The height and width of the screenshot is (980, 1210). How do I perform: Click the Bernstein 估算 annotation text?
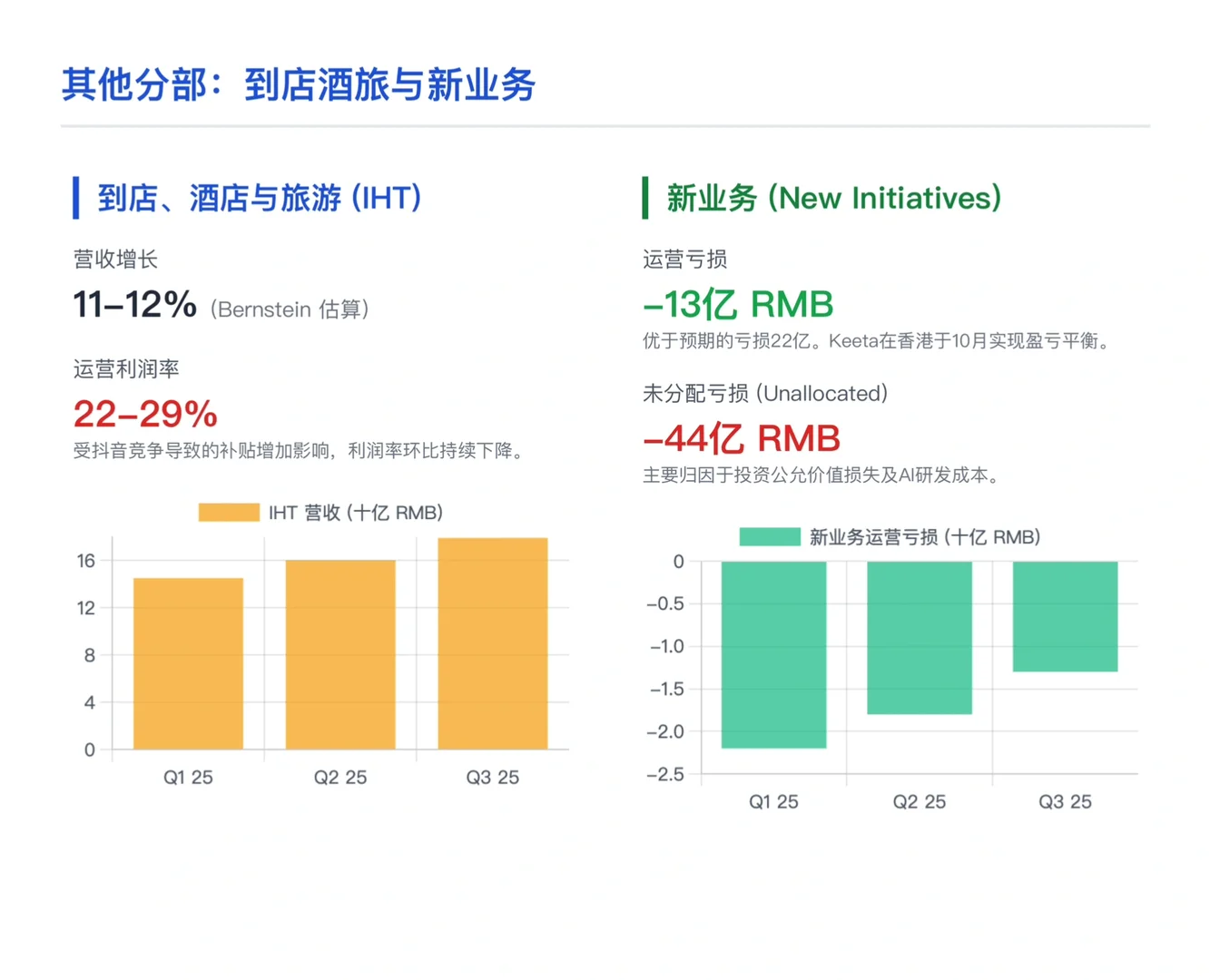pyautogui.click(x=289, y=309)
